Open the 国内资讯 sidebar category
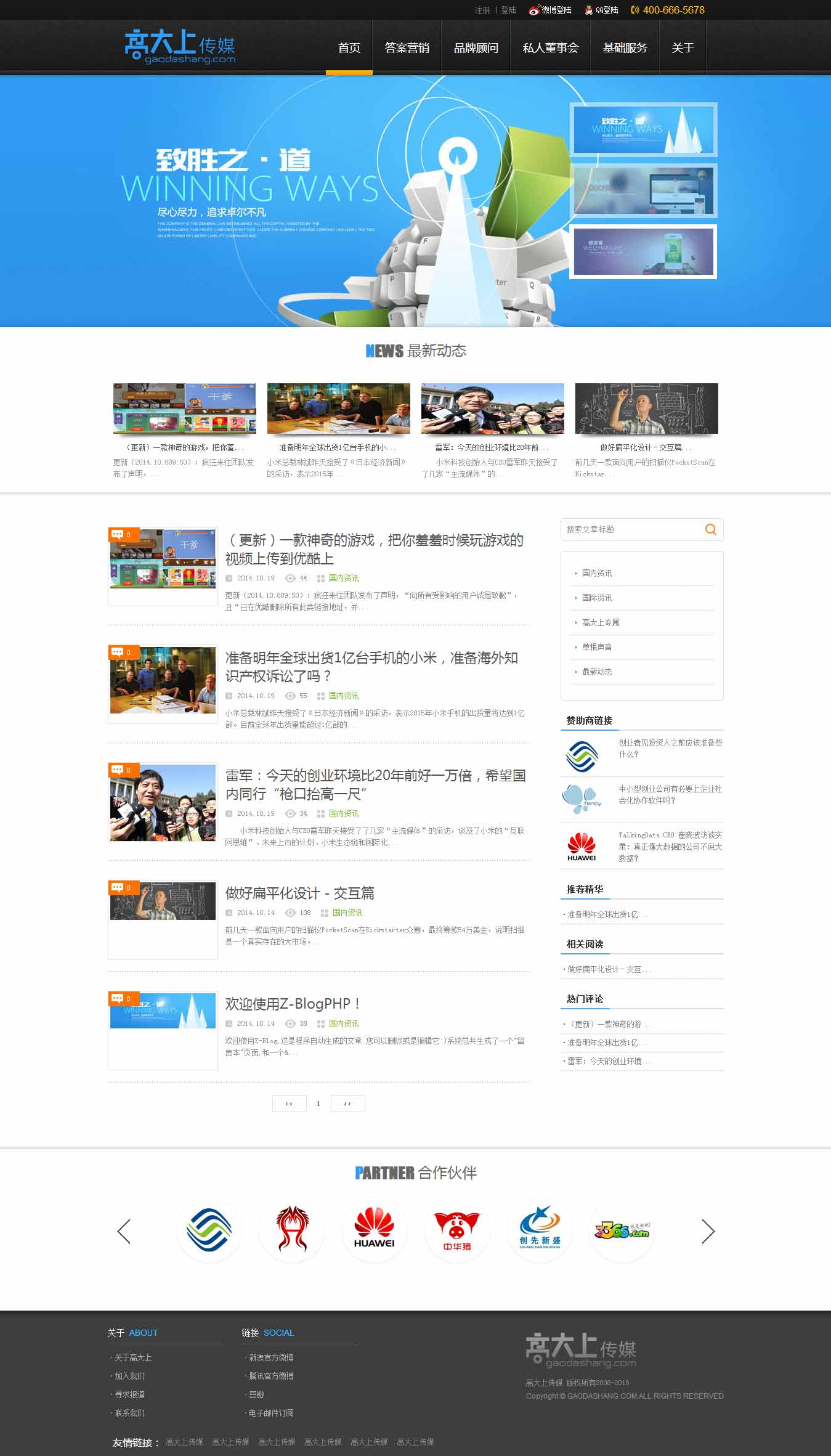Viewport: 831px width, 1456px height. [x=597, y=573]
